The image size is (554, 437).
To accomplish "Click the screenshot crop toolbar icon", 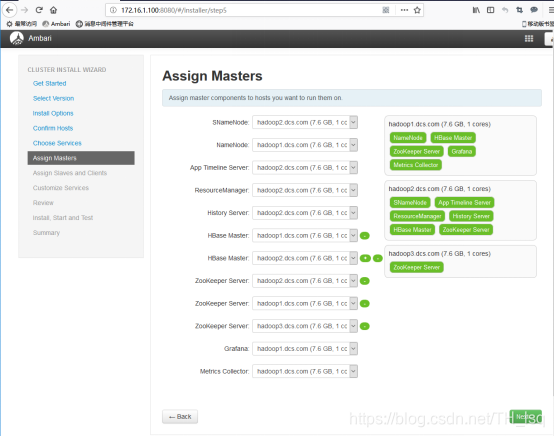I will click(519, 10).
